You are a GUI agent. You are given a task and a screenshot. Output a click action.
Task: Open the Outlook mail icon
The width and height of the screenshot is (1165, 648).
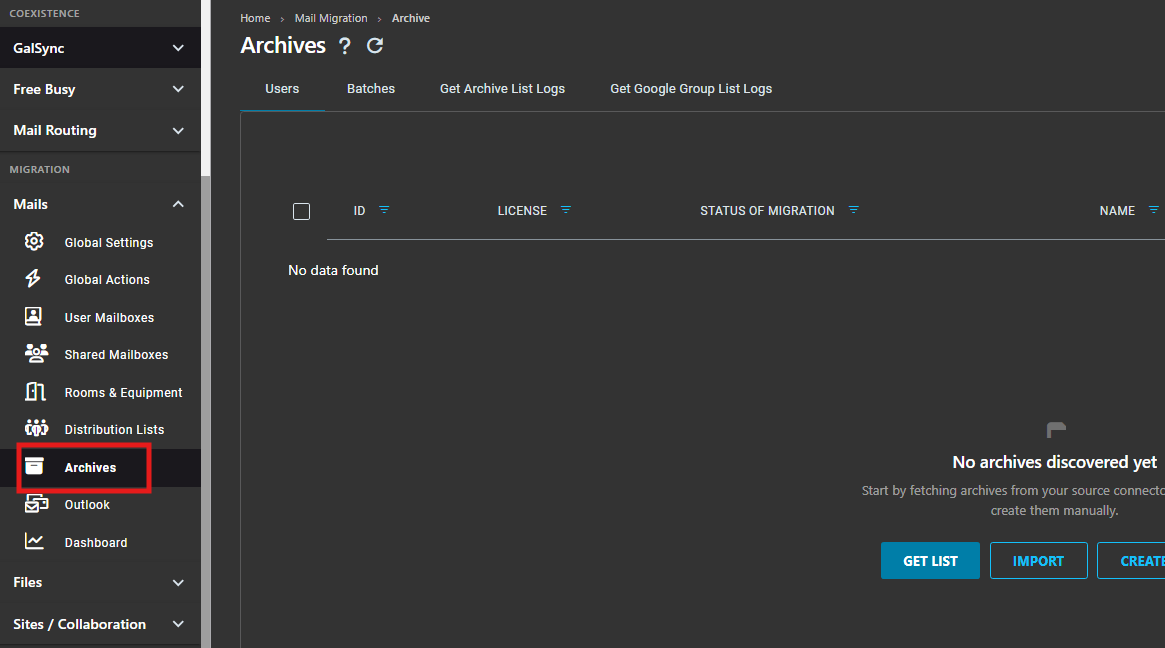[36, 504]
